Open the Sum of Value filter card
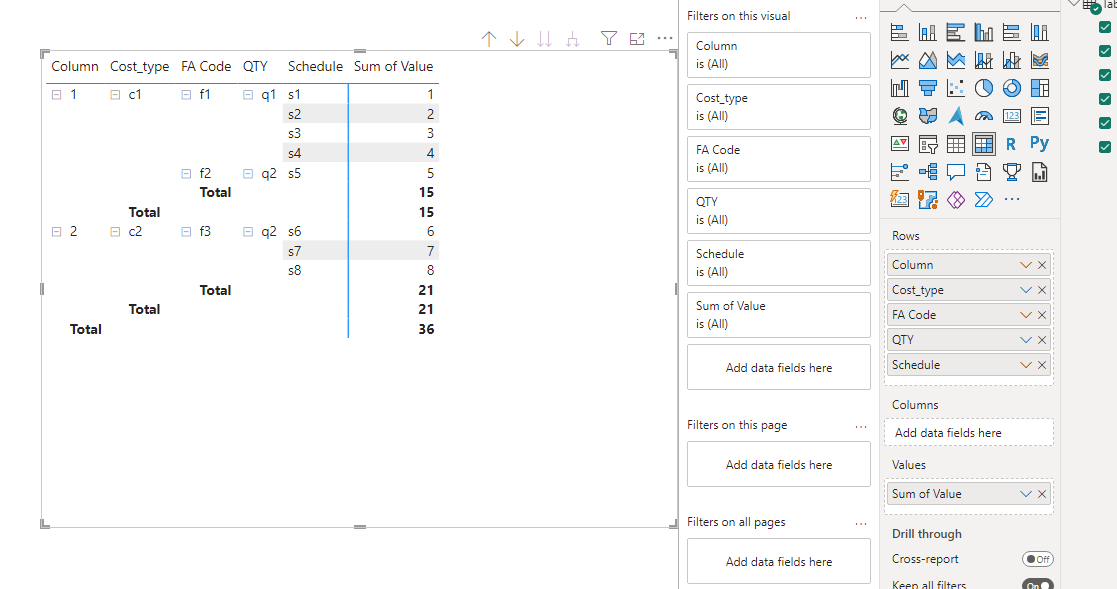The height and width of the screenshot is (589, 1117). tap(779, 315)
